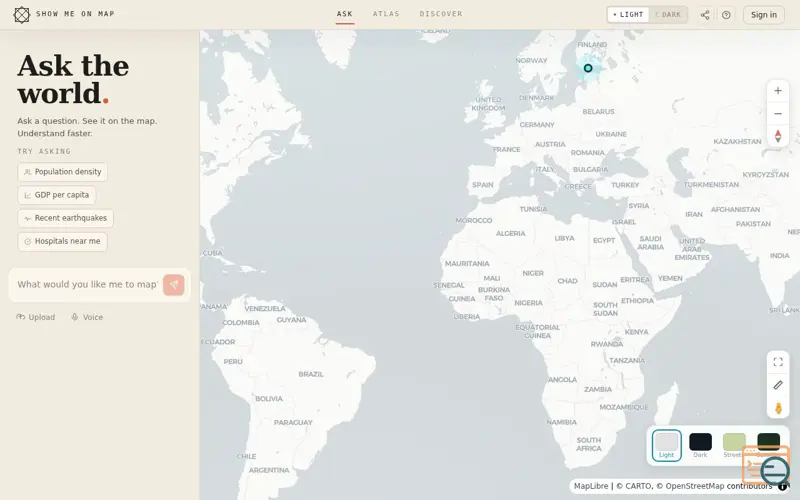Click the location marker near Finland

click(588, 68)
